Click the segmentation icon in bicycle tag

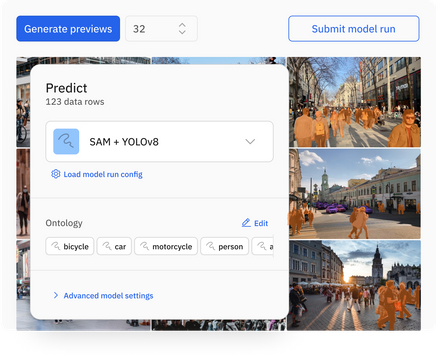click(x=55, y=246)
